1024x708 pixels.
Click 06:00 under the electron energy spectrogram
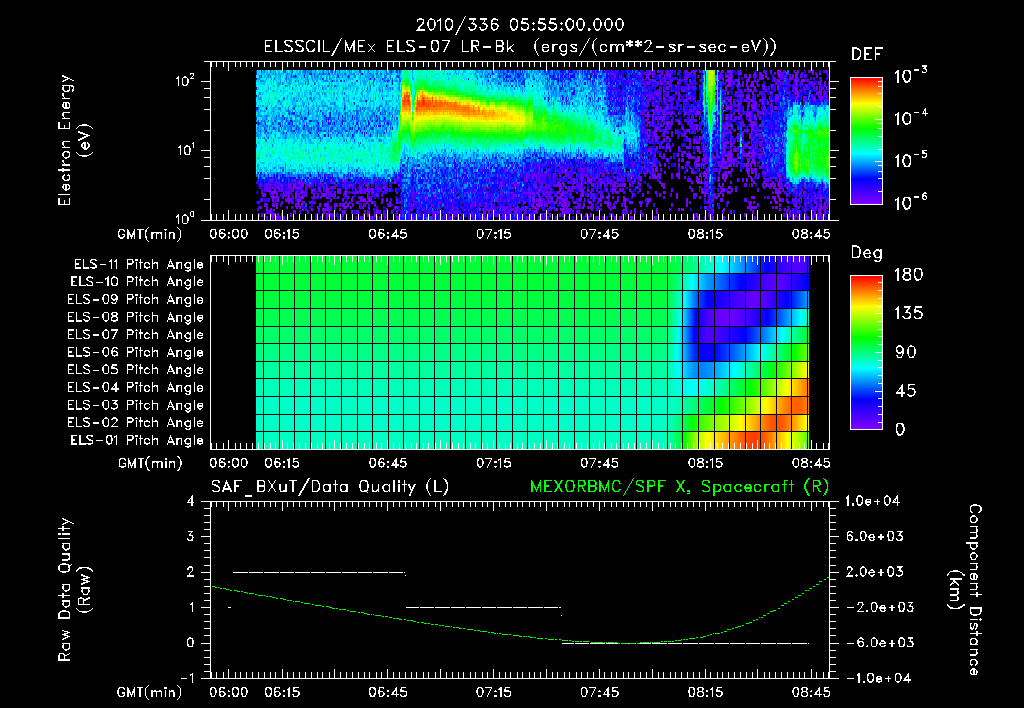click(x=229, y=234)
